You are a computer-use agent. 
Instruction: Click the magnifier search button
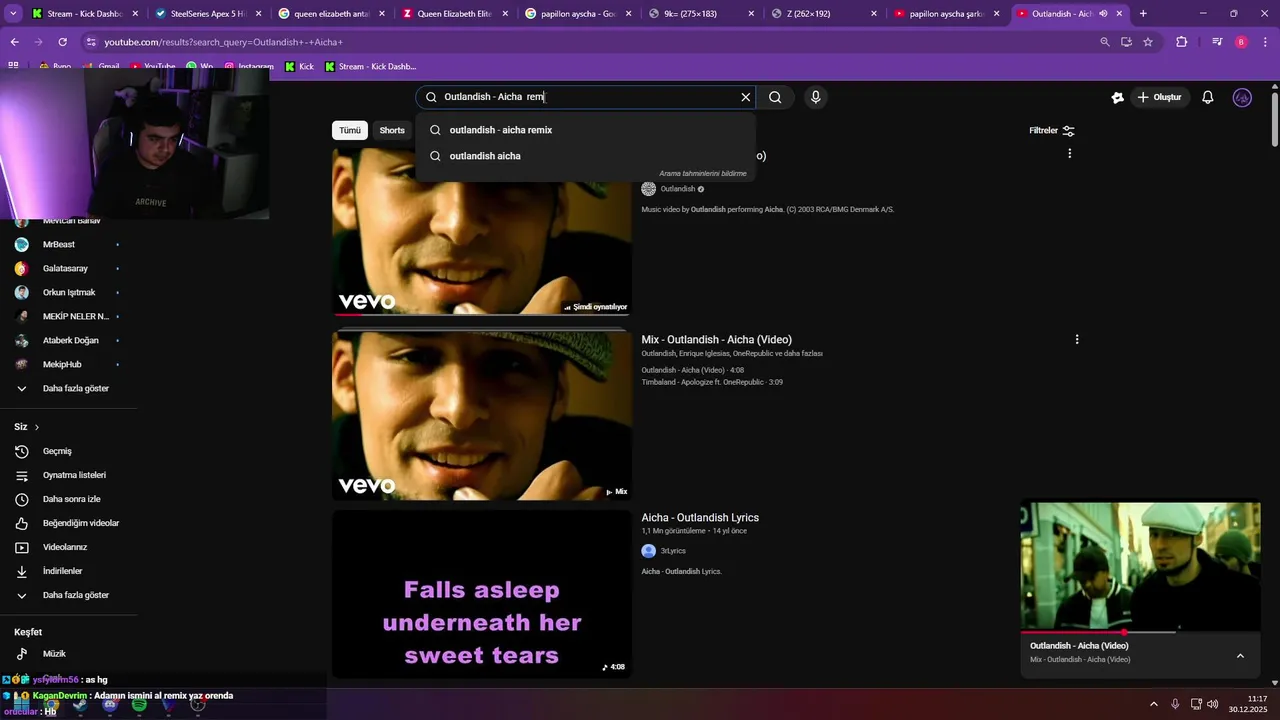[x=775, y=97]
